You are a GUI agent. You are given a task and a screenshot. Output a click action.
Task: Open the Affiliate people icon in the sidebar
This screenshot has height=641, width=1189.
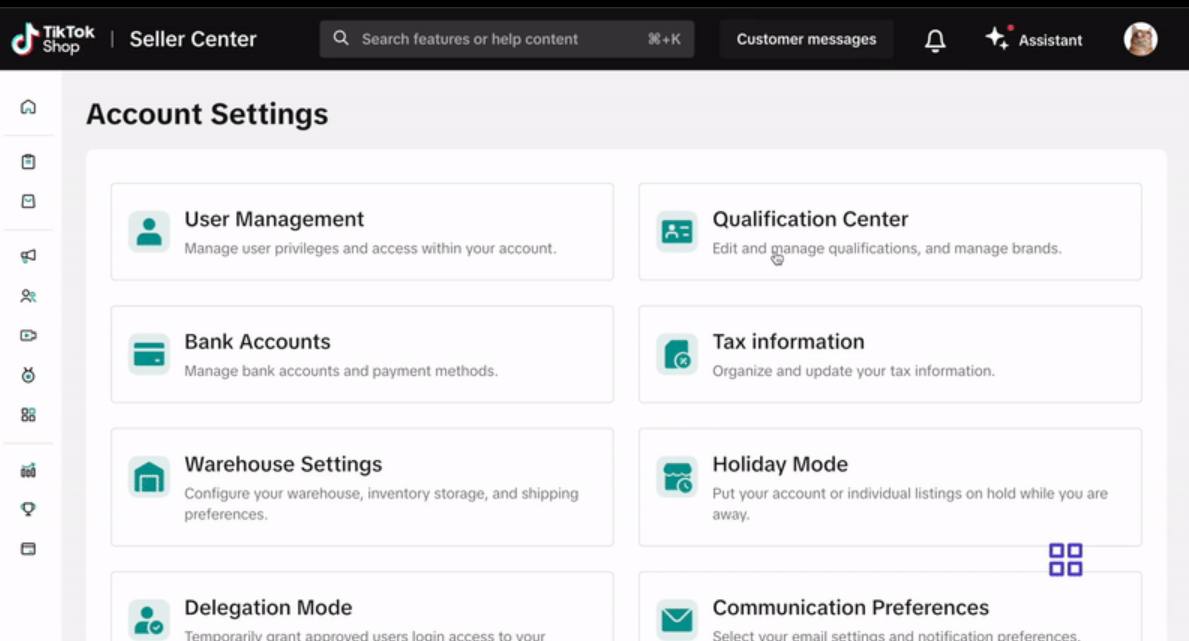(28, 296)
